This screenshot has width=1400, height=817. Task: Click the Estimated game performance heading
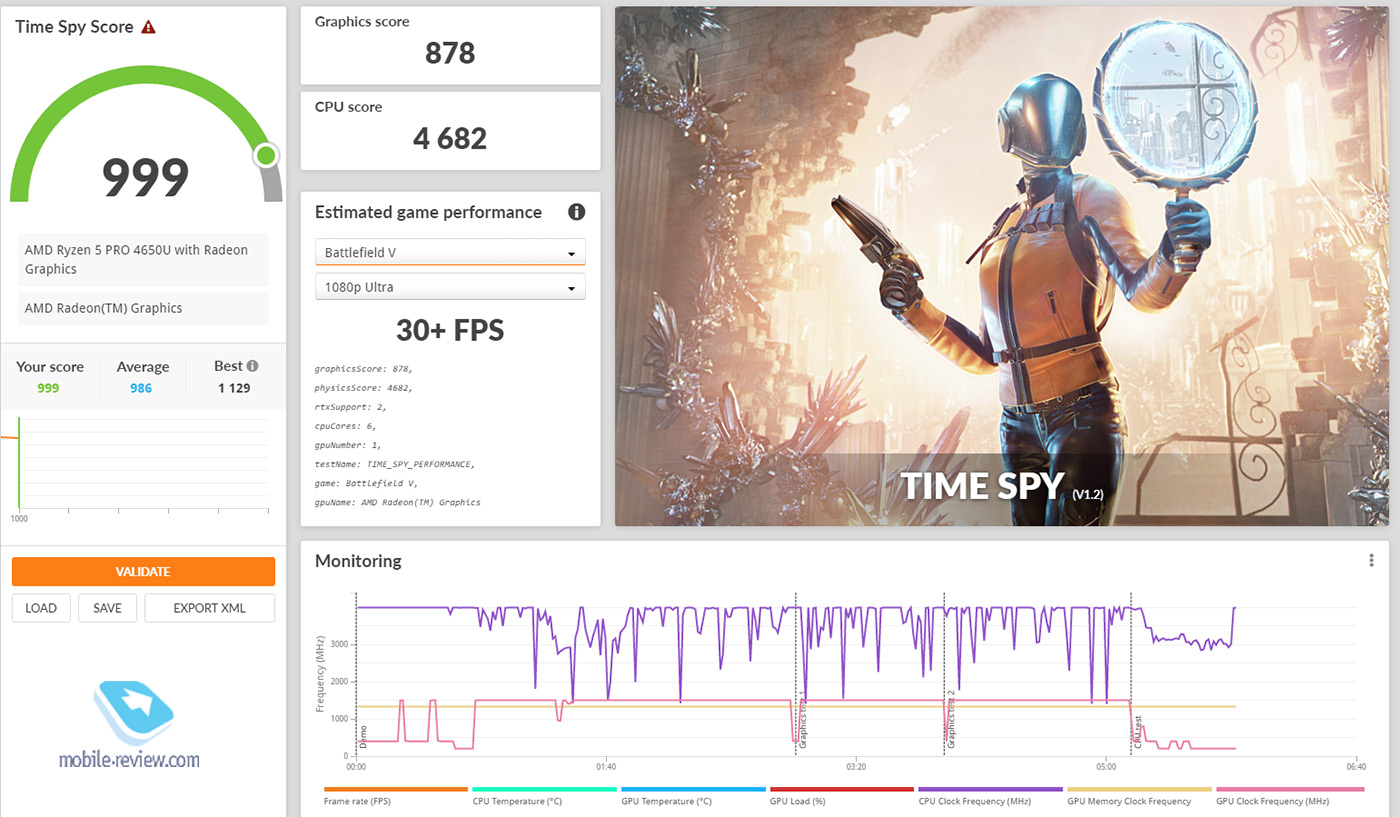[428, 212]
